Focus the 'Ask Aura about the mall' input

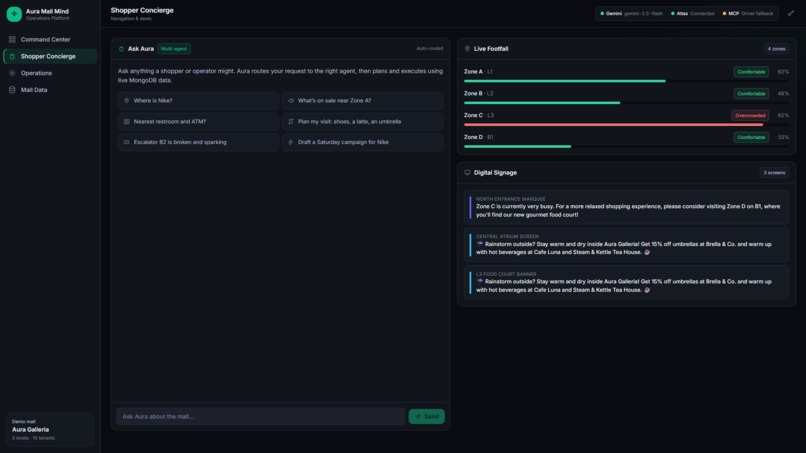point(261,416)
